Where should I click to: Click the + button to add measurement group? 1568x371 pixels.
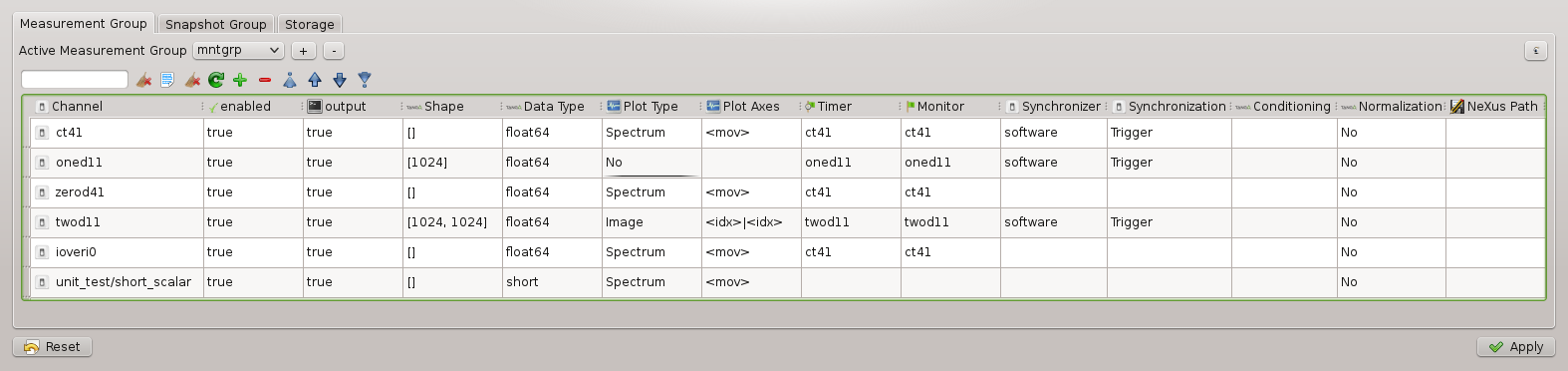tap(303, 50)
